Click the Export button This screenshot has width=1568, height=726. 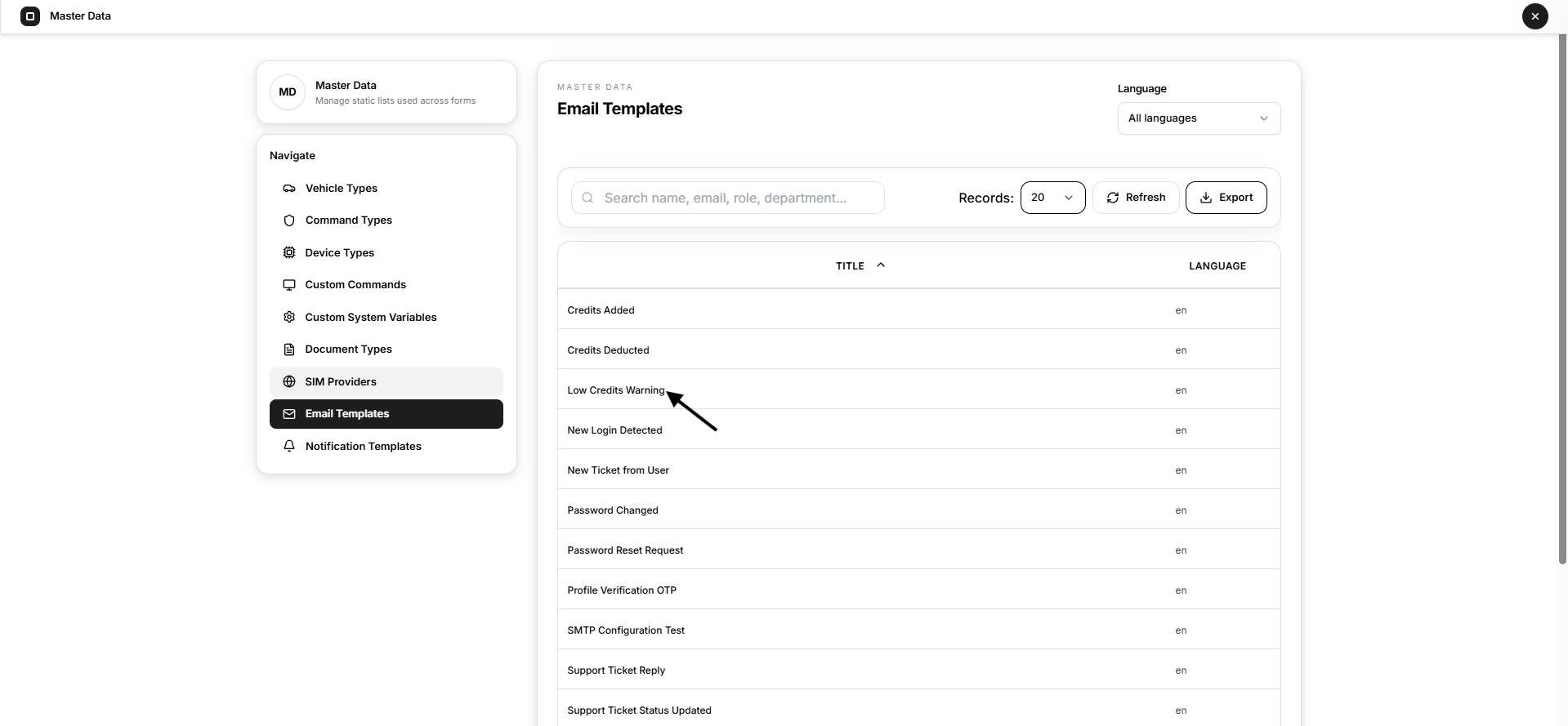[x=1226, y=198]
